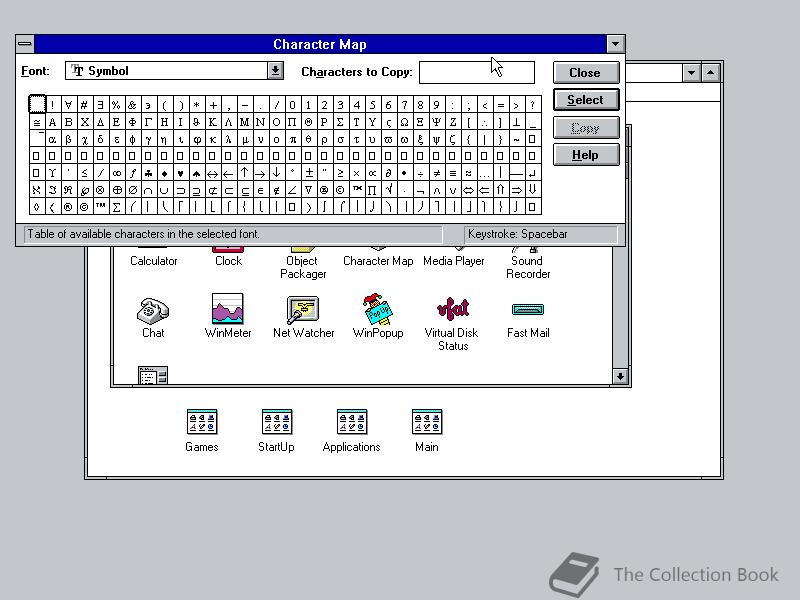
Task: Select the lowercase alpha character
Action: [53, 139]
